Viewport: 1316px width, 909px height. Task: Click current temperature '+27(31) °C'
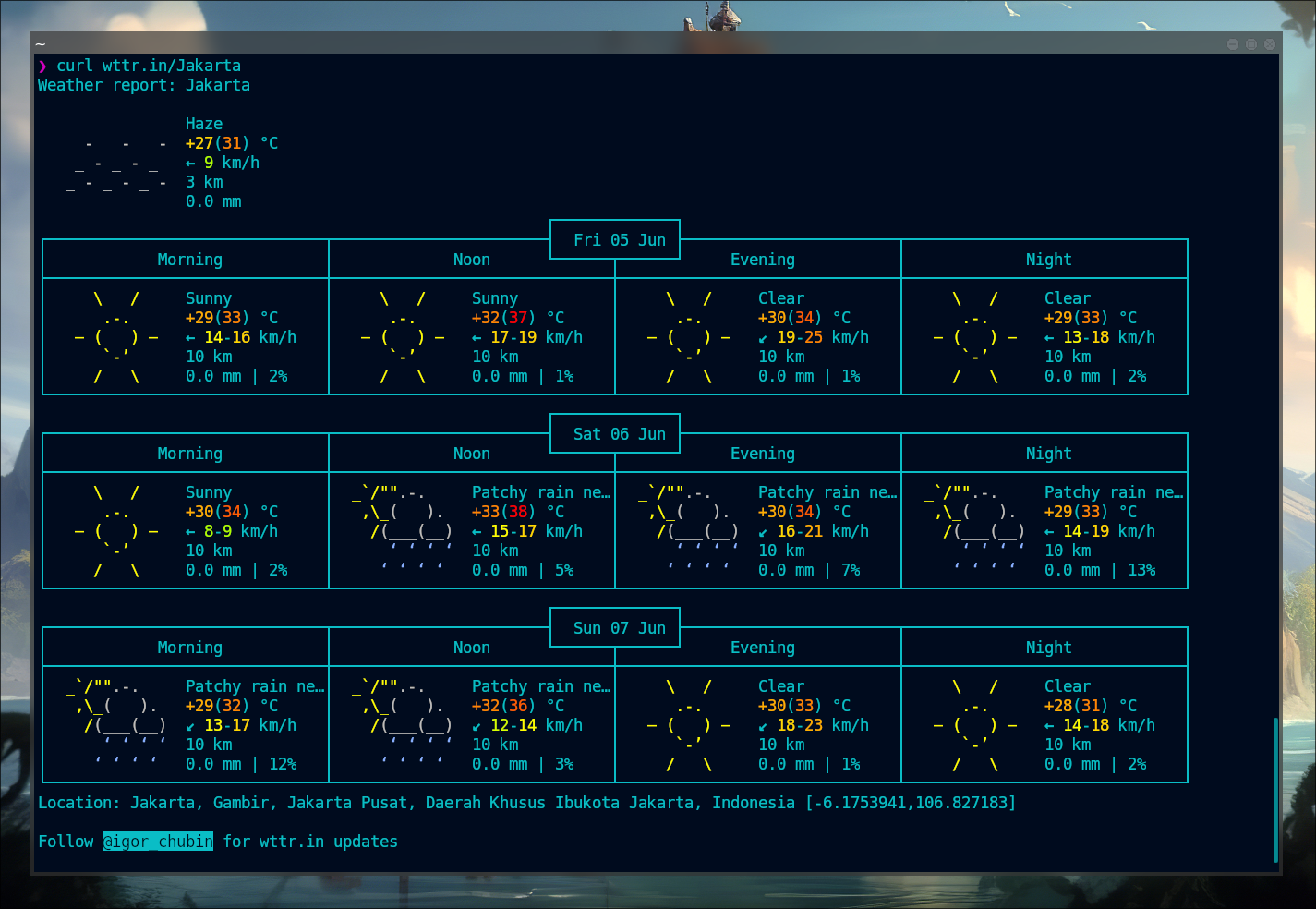[232, 143]
